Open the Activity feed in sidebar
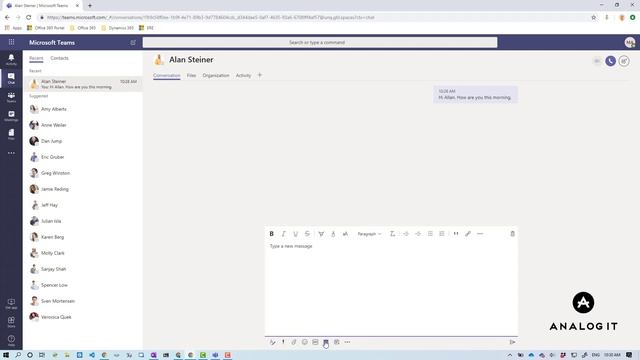Image resolution: width=640 pixels, height=360 pixels. (x=11, y=60)
